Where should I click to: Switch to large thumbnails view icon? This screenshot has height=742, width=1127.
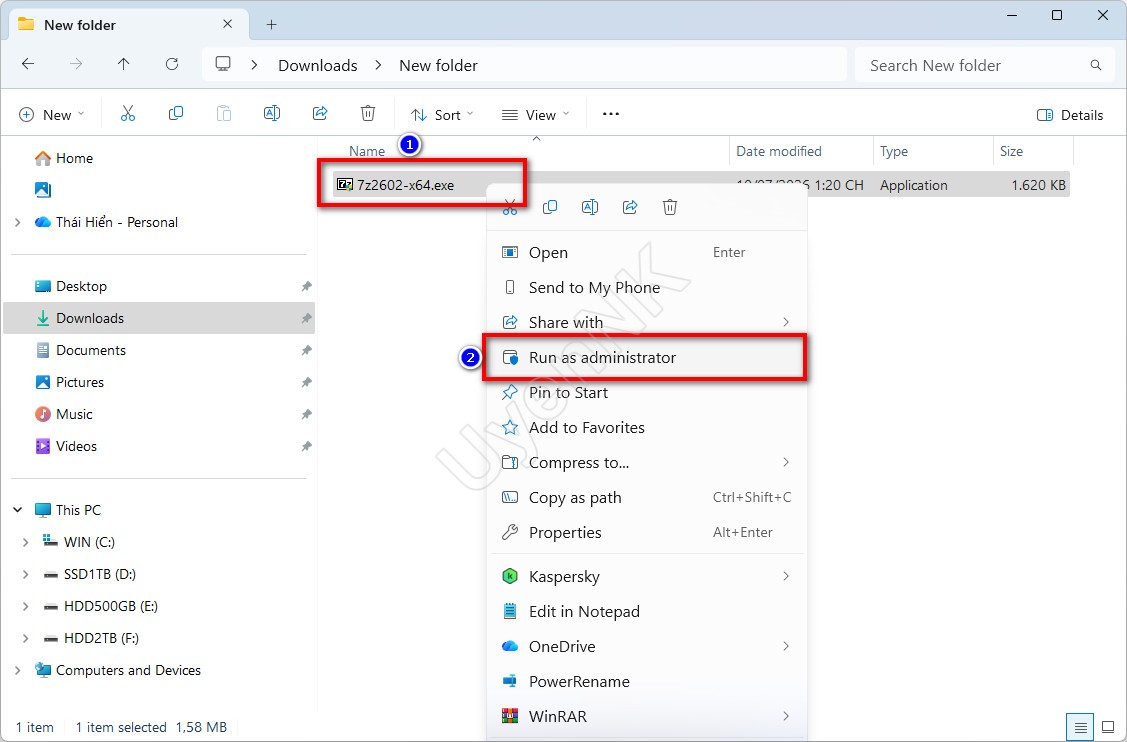click(x=1108, y=728)
